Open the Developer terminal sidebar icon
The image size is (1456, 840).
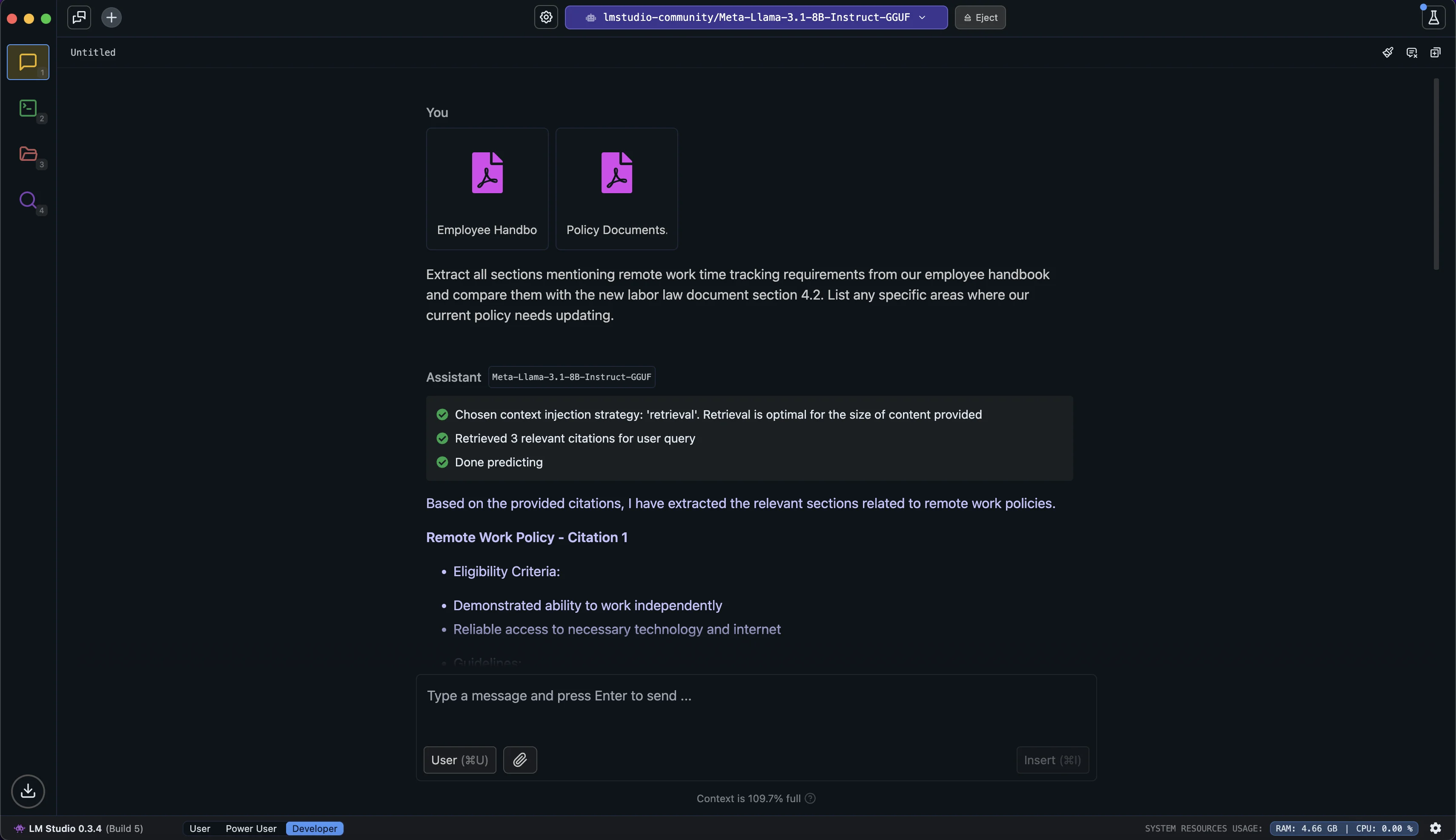(28, 108)
